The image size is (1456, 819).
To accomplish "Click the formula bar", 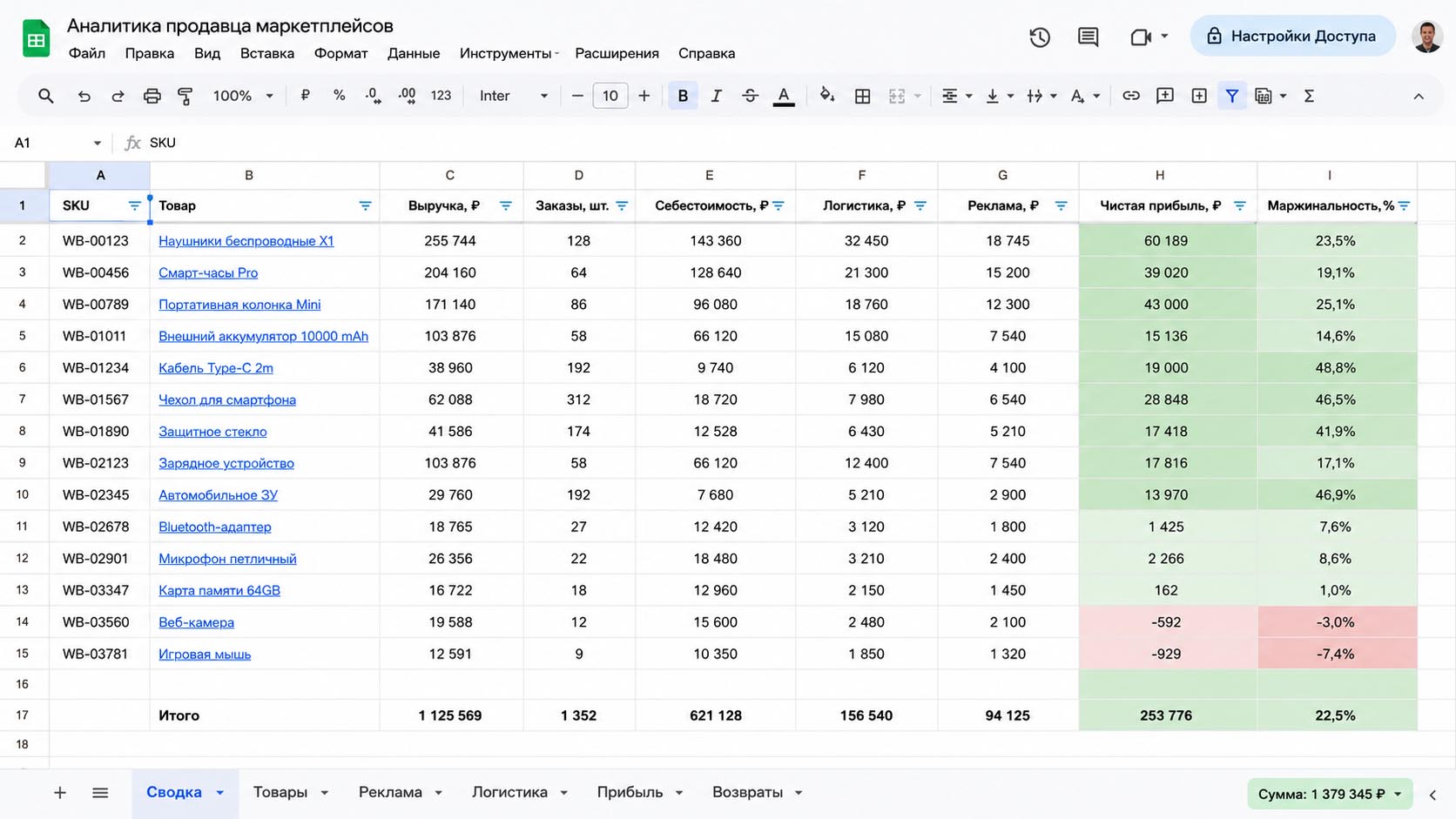I will [784, 143].
